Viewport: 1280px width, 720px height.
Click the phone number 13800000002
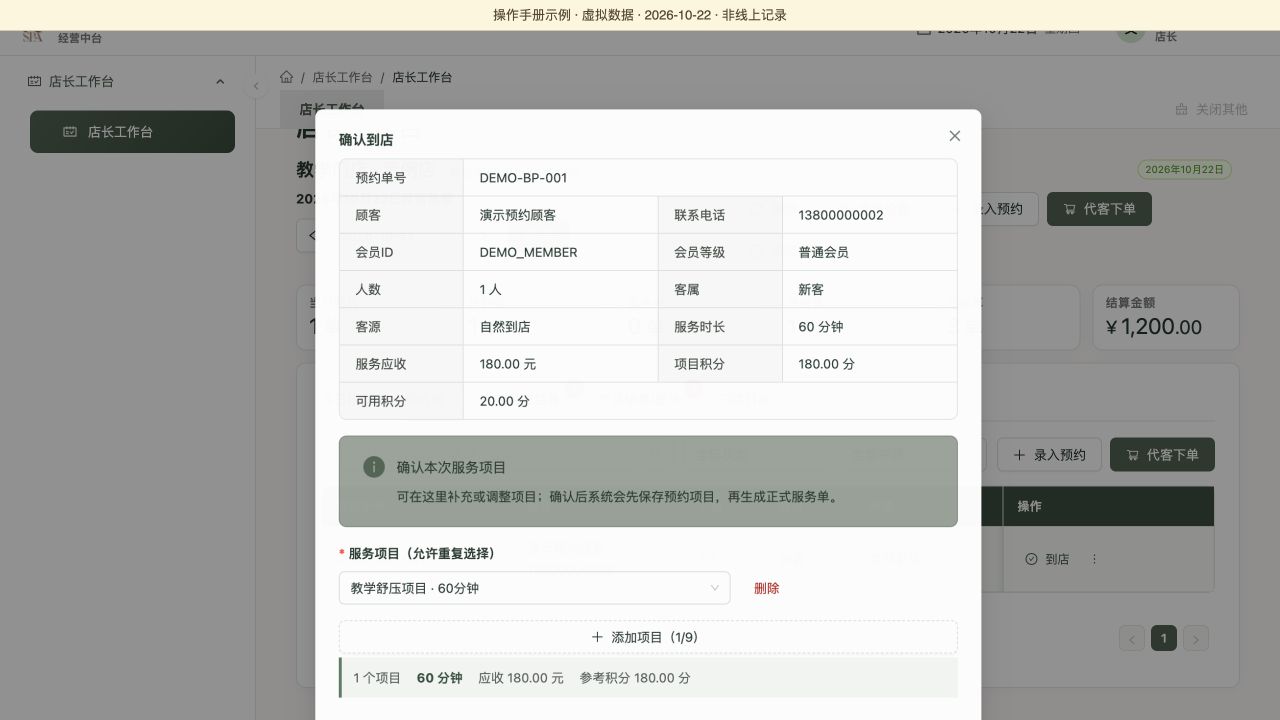click(841, 215)
